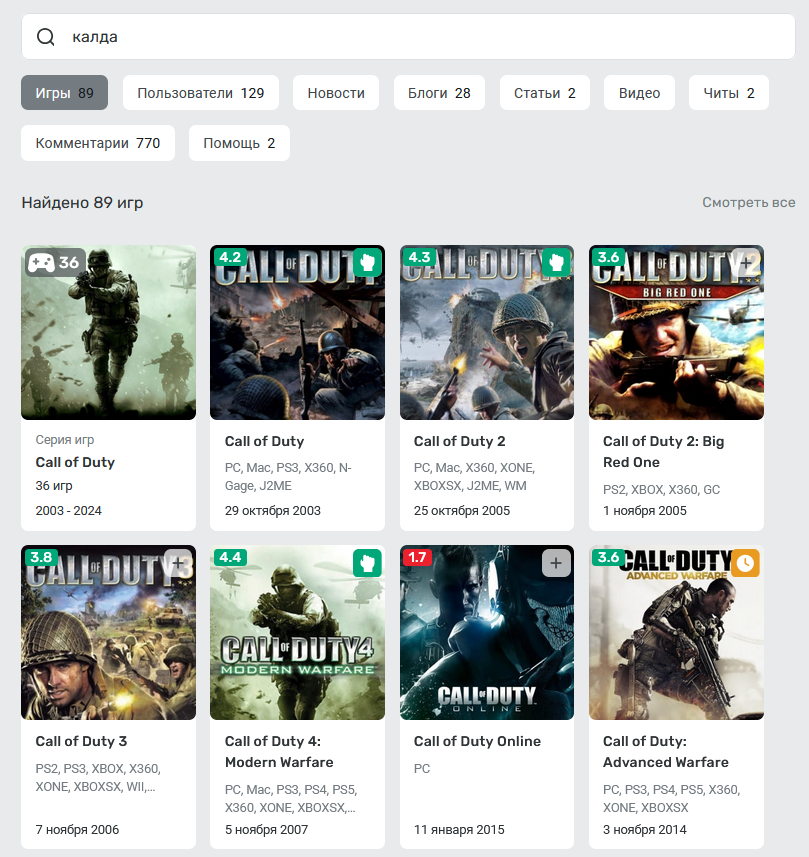
Task: Click the PC platform under Call of Duty Online
Action: point(421,768)
